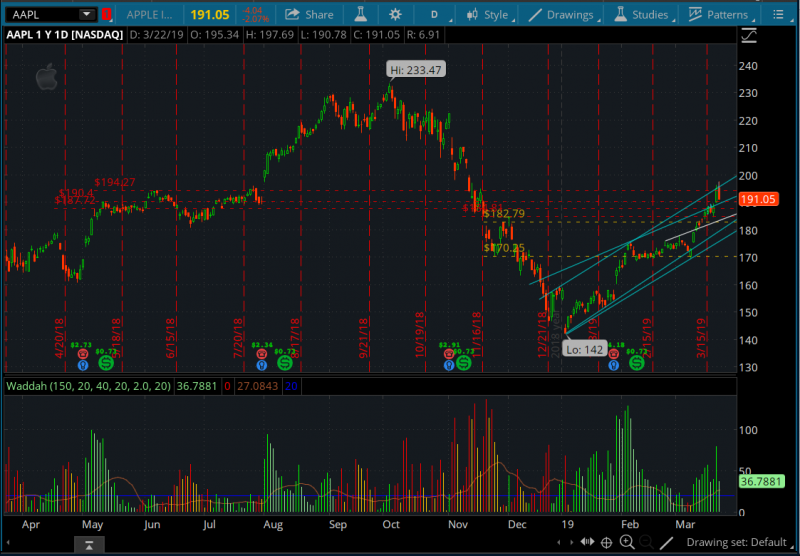Open the chart settings gear icon

[395, 15]
